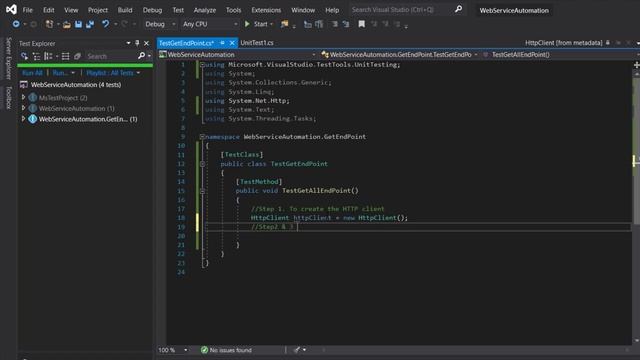The image size is (640, 360).
Task: Click the icon right of Start button
Action: (x=284, y=24)
